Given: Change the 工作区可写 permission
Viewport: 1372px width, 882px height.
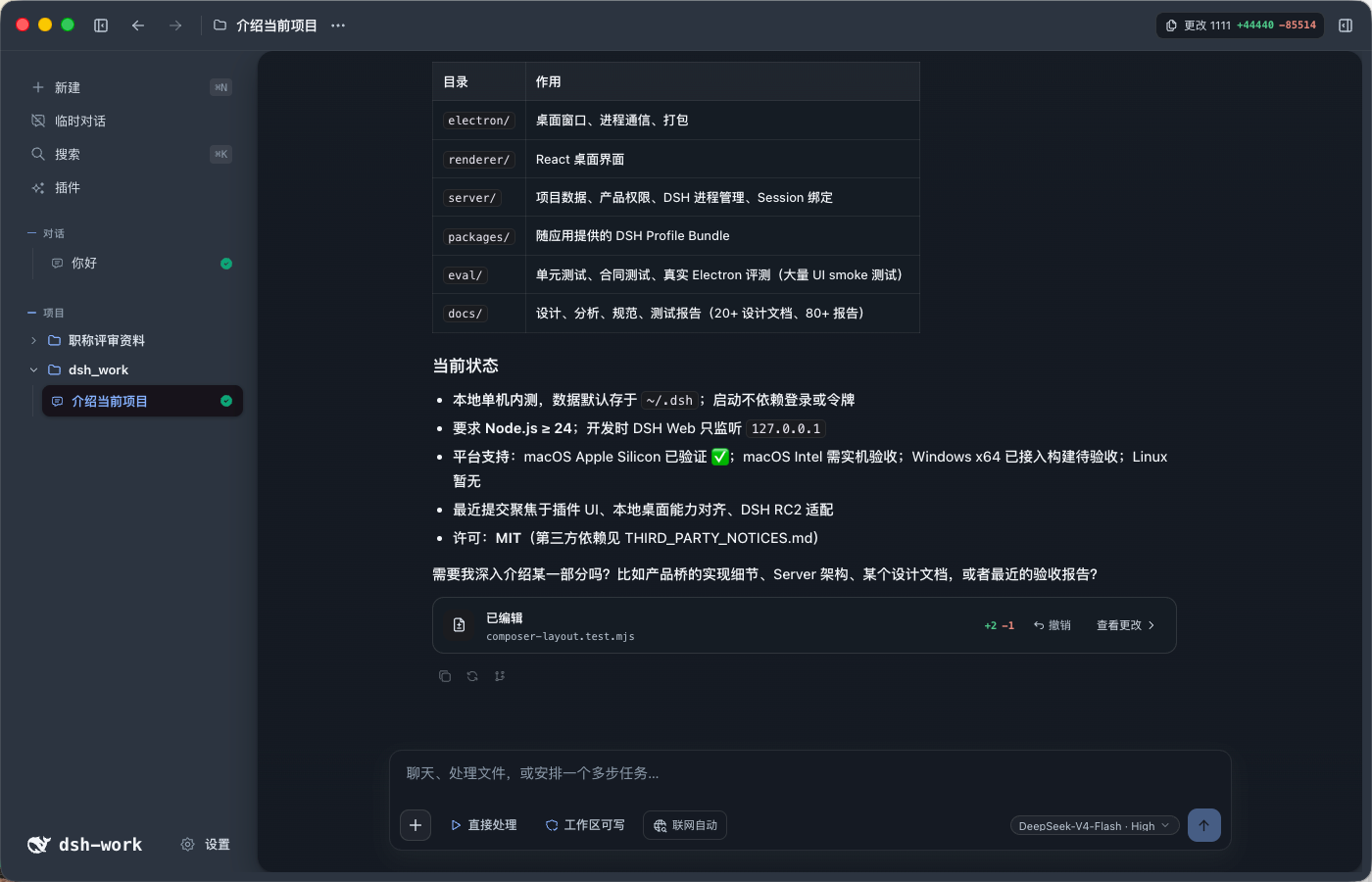Looking at the screenshot, I should pyautogui.click(x=585, y=825).
